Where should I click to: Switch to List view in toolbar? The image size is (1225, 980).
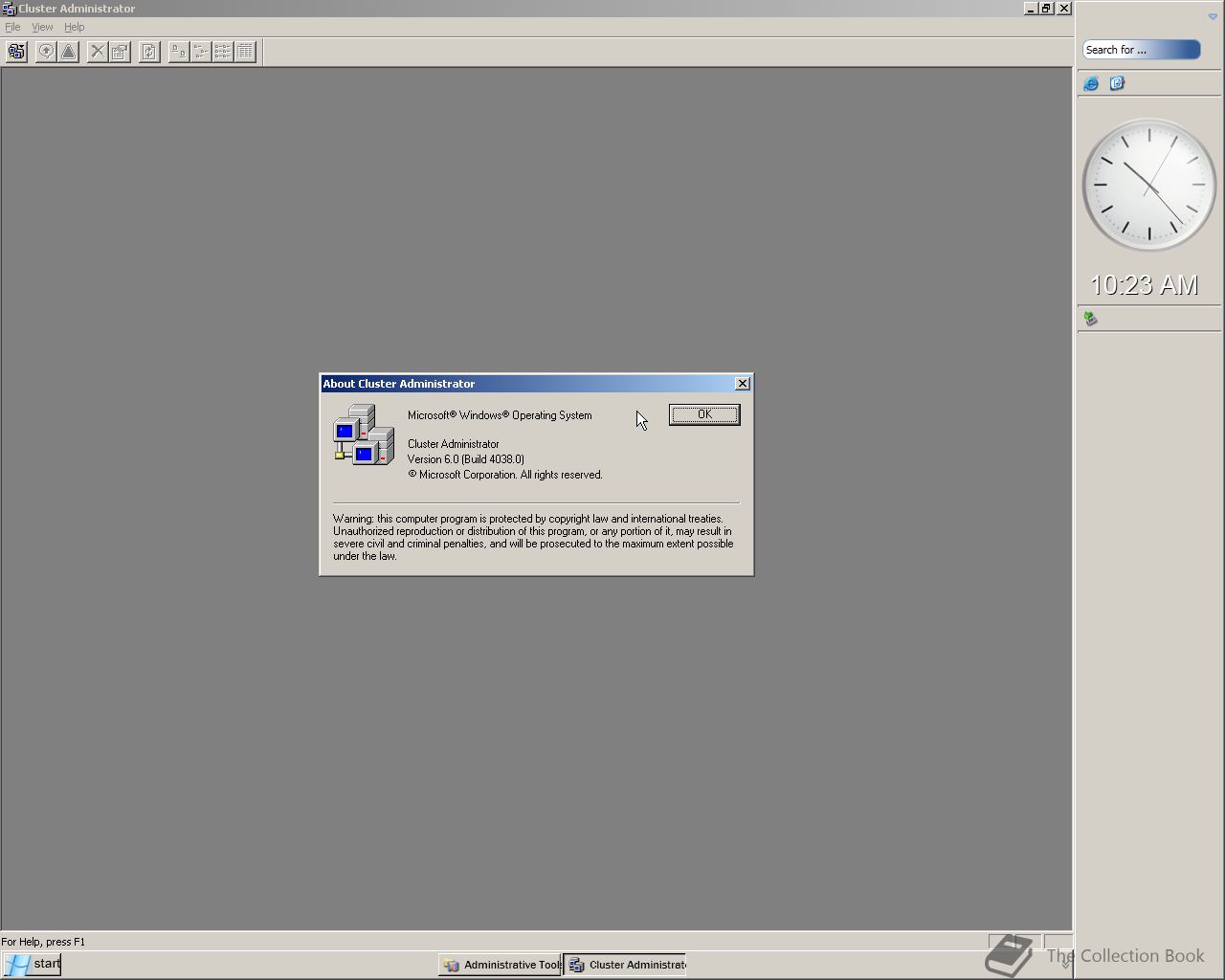point(223,52)
